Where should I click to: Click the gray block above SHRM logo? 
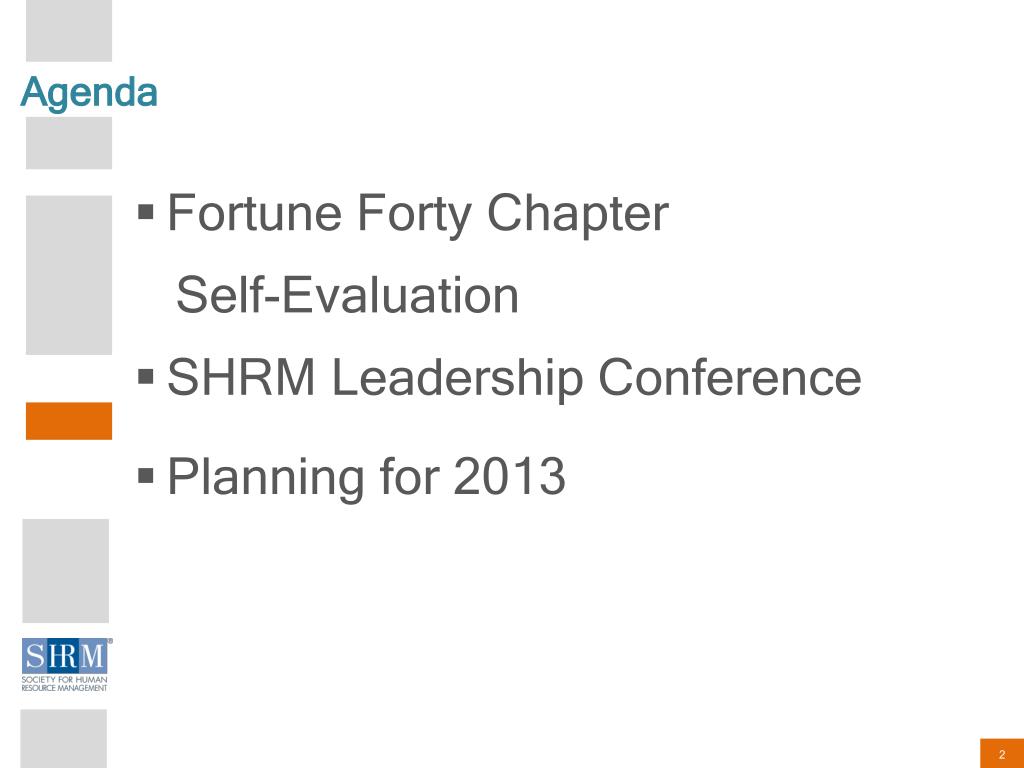click(x=65, y=571)
